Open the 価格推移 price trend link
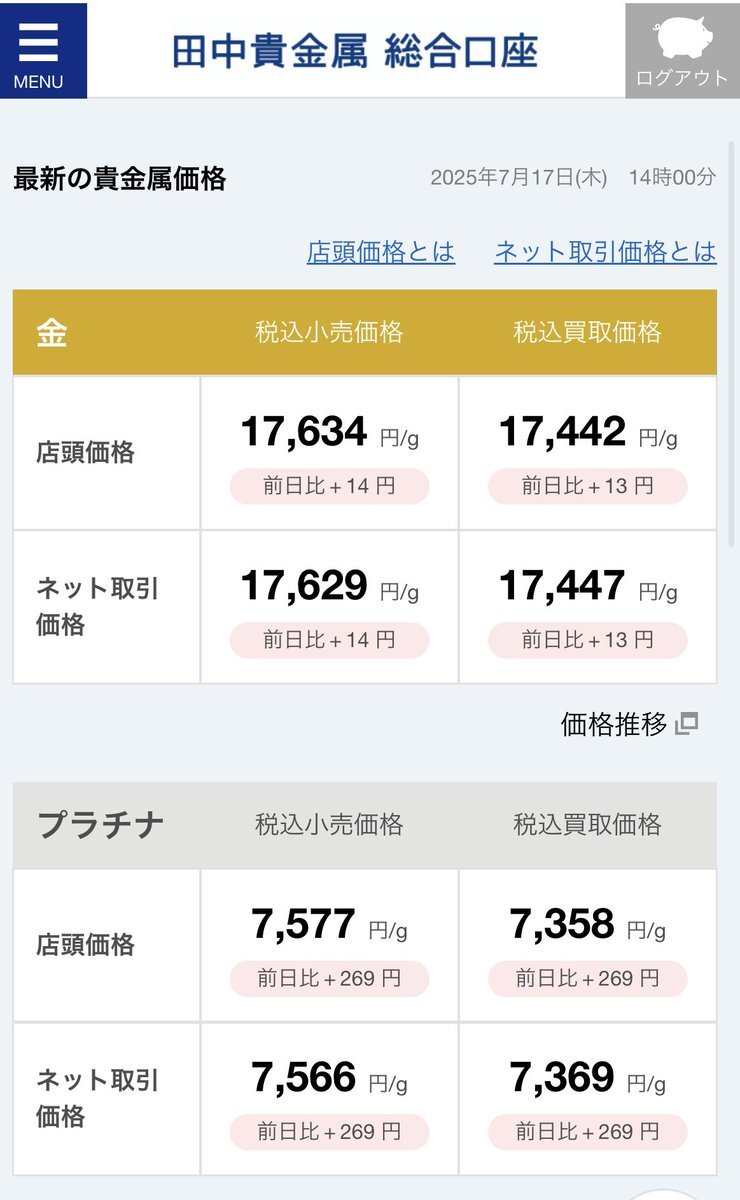The width and height of the screenshot is (740, 1200). click(614, 724)
